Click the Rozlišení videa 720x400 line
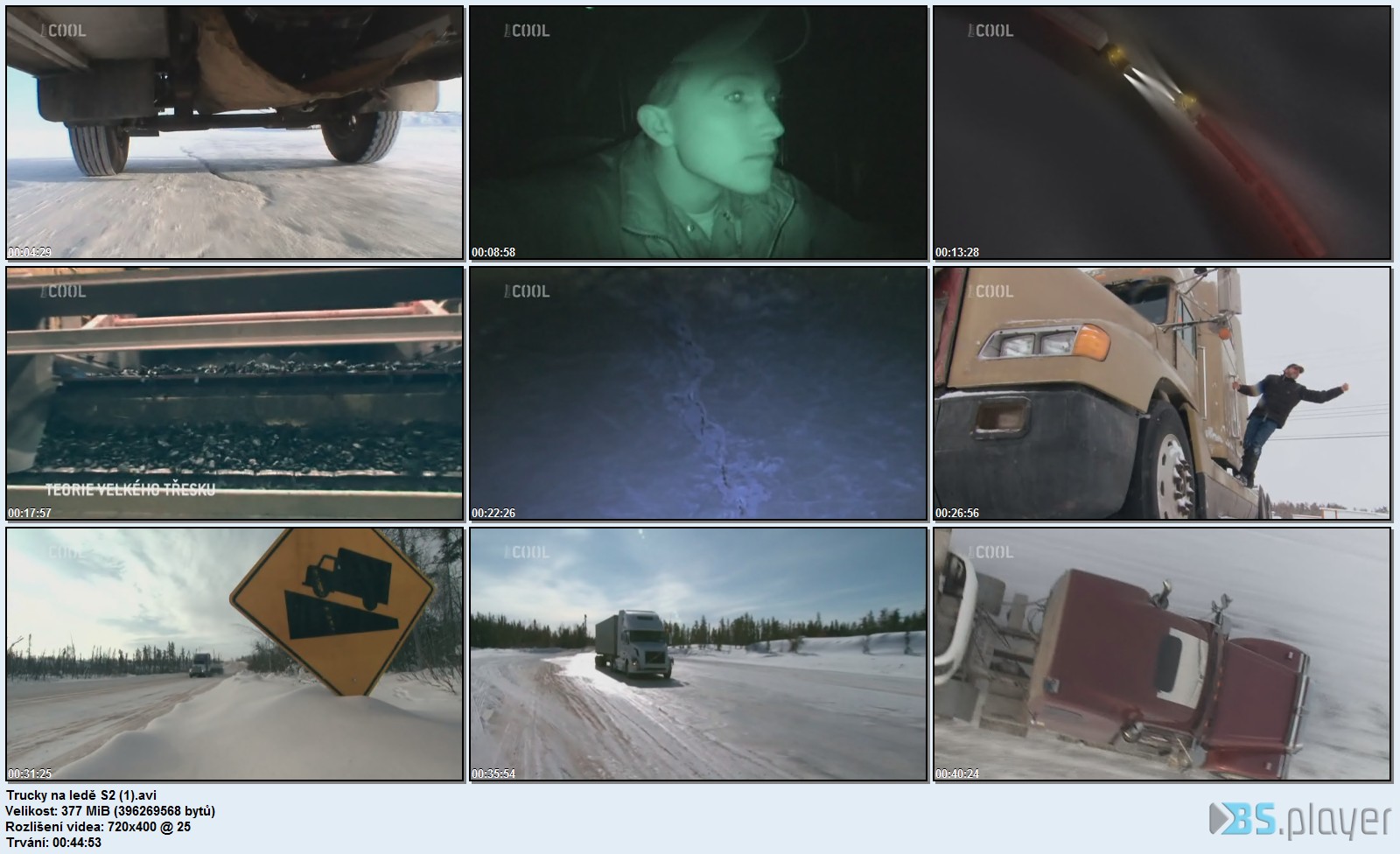Screen dimensions: 1400x854 click(x=98, y=827)
